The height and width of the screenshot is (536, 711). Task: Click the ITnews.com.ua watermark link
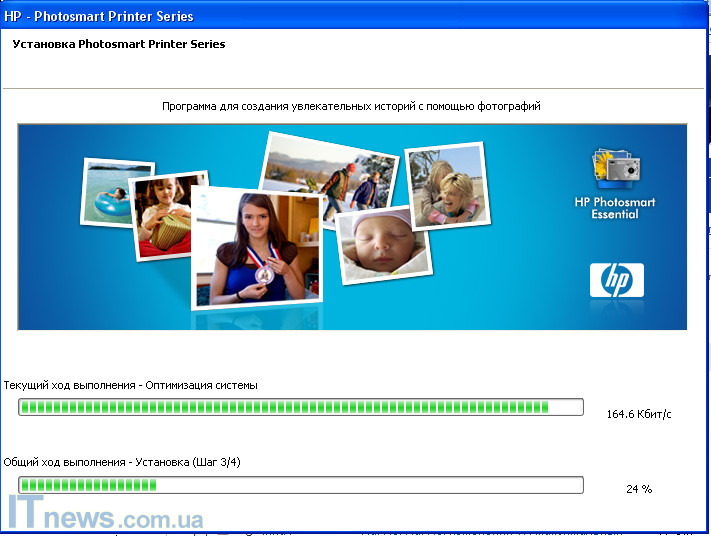(x=106, y=516)
